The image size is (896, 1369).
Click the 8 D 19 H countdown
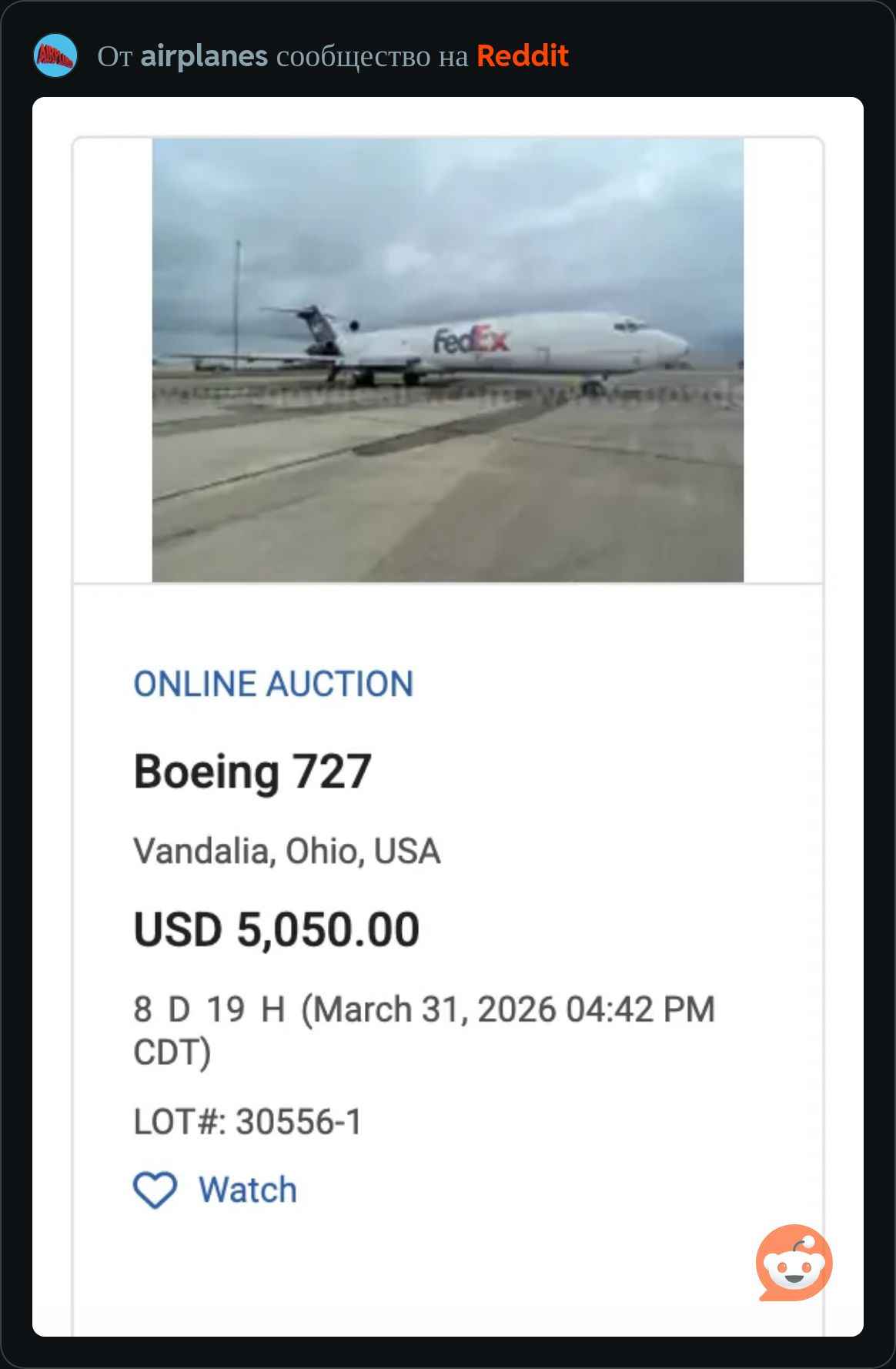[x=209, y=1009]
